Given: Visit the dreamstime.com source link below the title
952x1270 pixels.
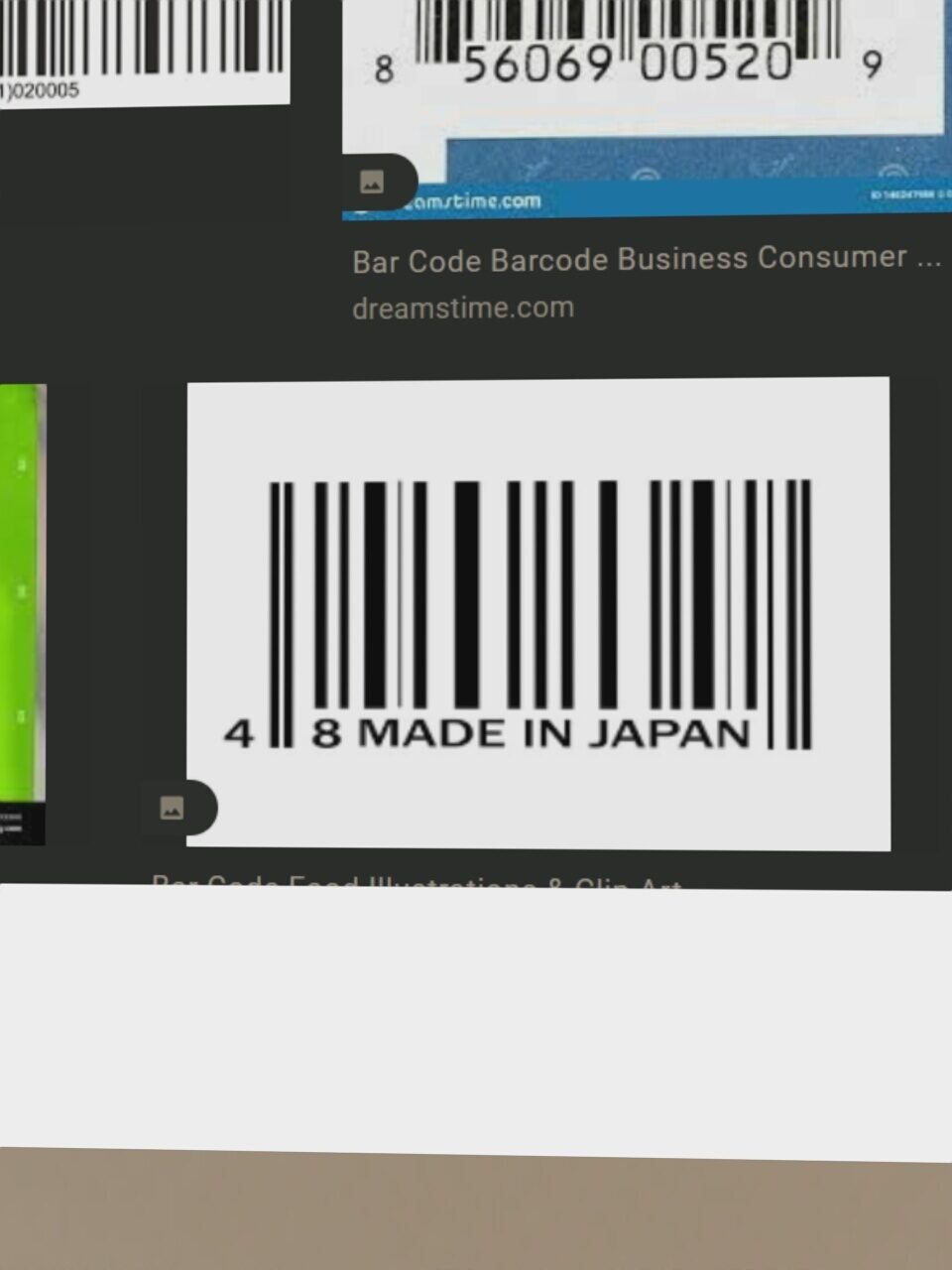Looking at the screenshot, I should [x=463, y=308].
